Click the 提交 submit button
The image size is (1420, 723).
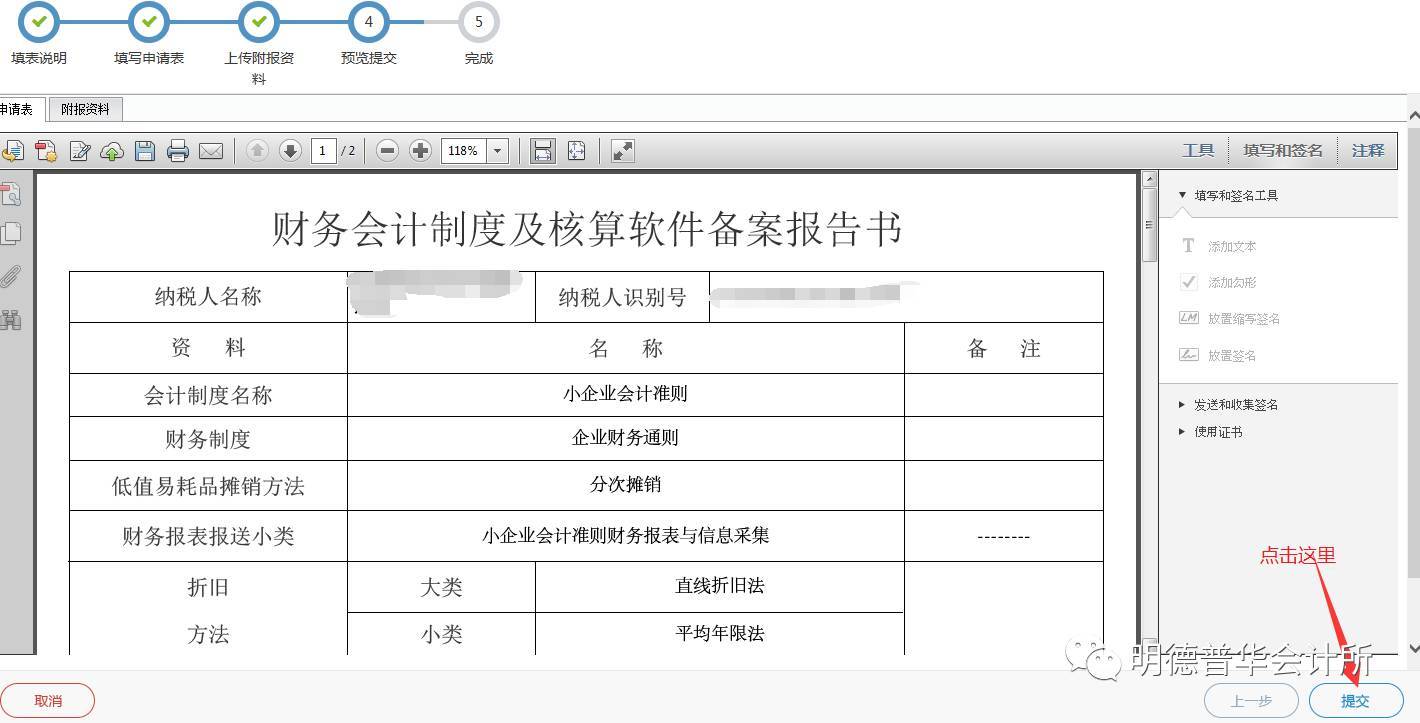1355,700
